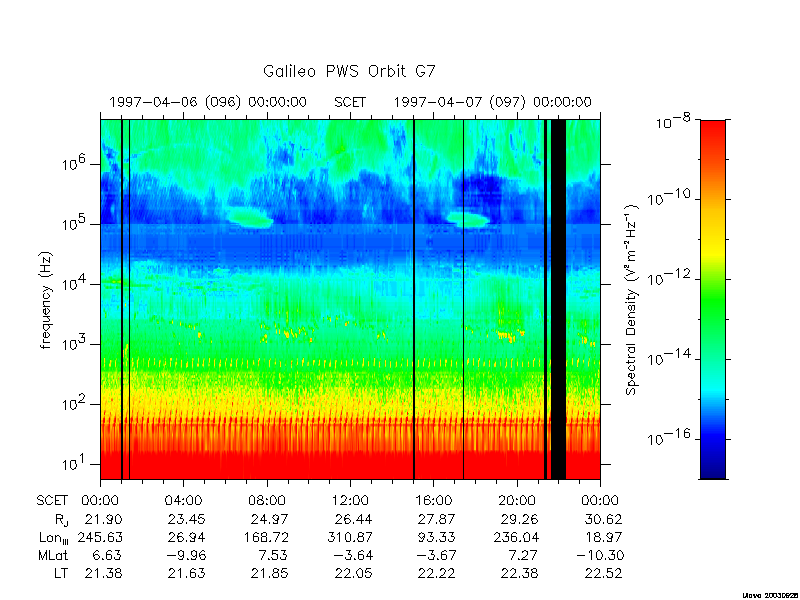Click the RJ value 29.26
Viewport: 800px width, 600px height.
(x=520, y=519)
